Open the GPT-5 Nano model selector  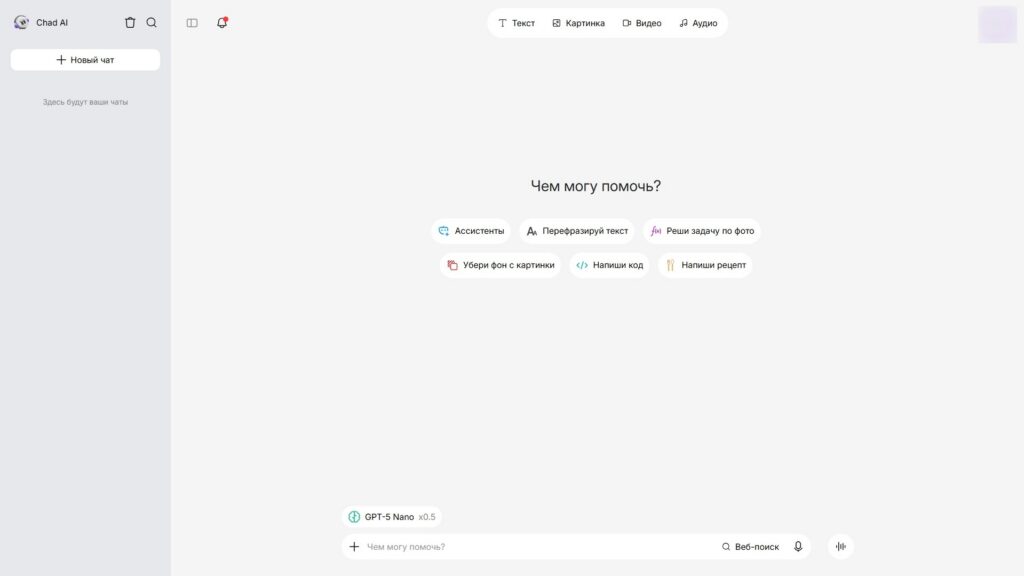[x=391, y=517]
